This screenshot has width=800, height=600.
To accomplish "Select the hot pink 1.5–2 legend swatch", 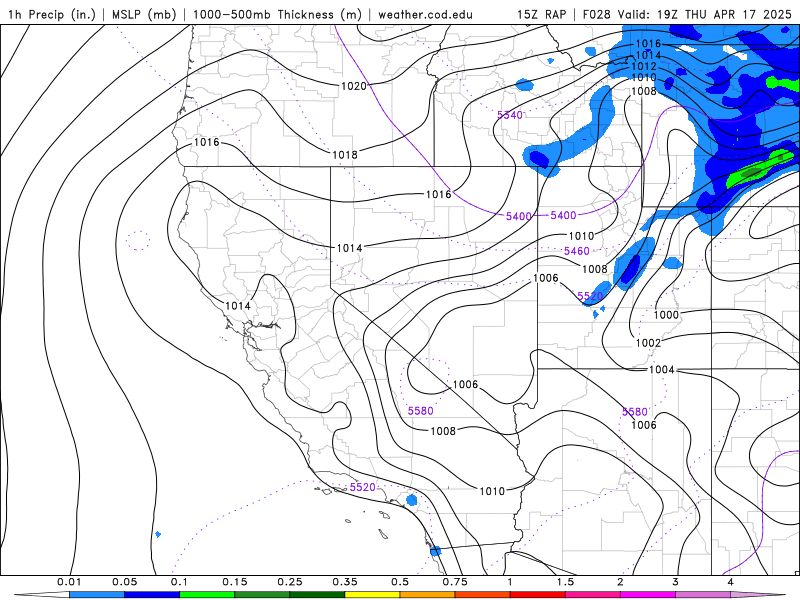I will (x=593, y=595).
